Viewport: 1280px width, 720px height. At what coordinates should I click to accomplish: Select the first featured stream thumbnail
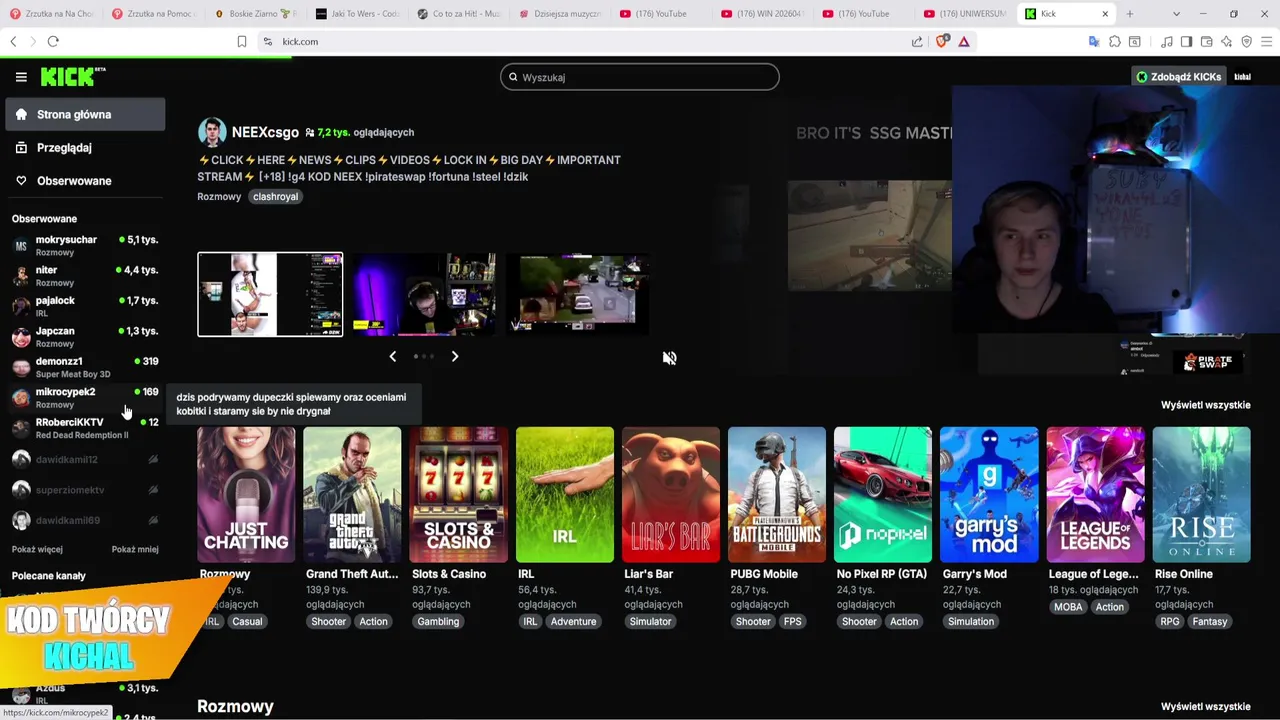(270, 294)
